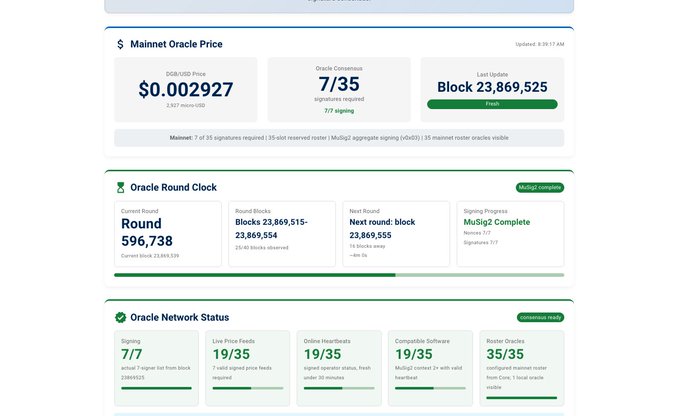Click the "Updated: 8:39:17 AM" timestamp
Screen dimensions: 680x416
coord(539,44)
